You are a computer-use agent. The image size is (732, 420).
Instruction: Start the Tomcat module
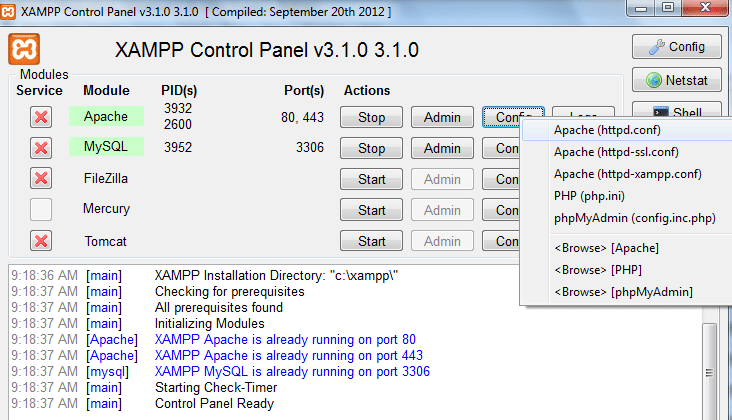coord(371,241)
